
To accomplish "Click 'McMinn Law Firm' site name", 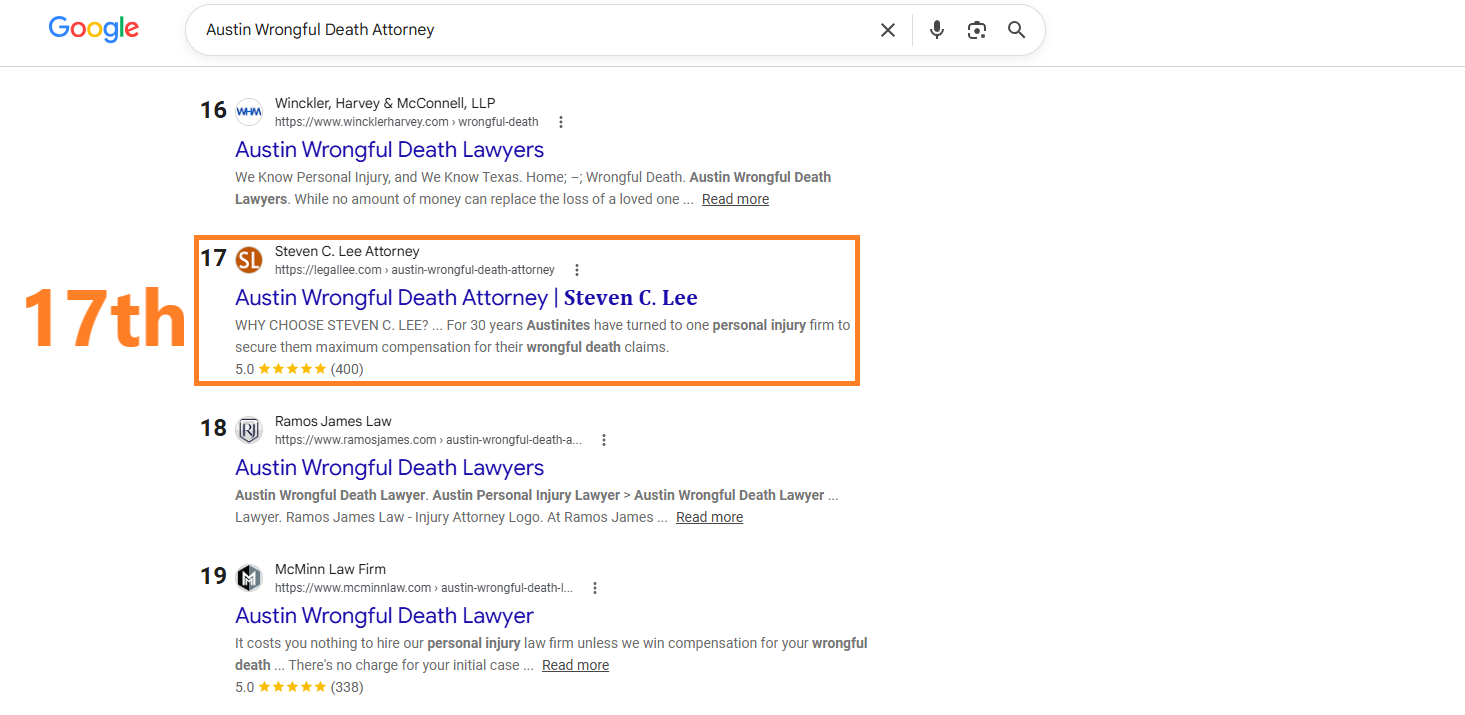I will (330, 569).
